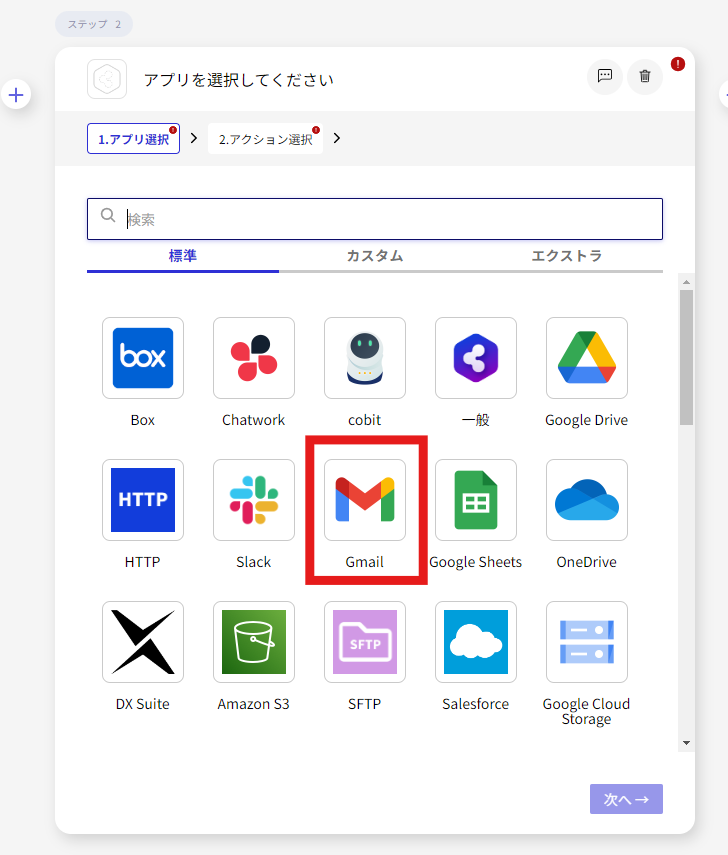Click the app list scrollbar thumb
The width and height of the screenshot is (728, 855).
click(687, 358)
